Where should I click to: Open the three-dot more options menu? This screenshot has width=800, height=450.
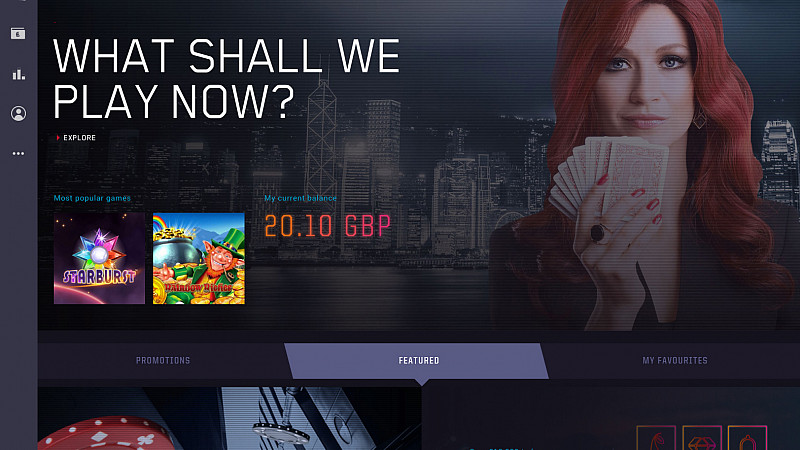pos(18,153)
